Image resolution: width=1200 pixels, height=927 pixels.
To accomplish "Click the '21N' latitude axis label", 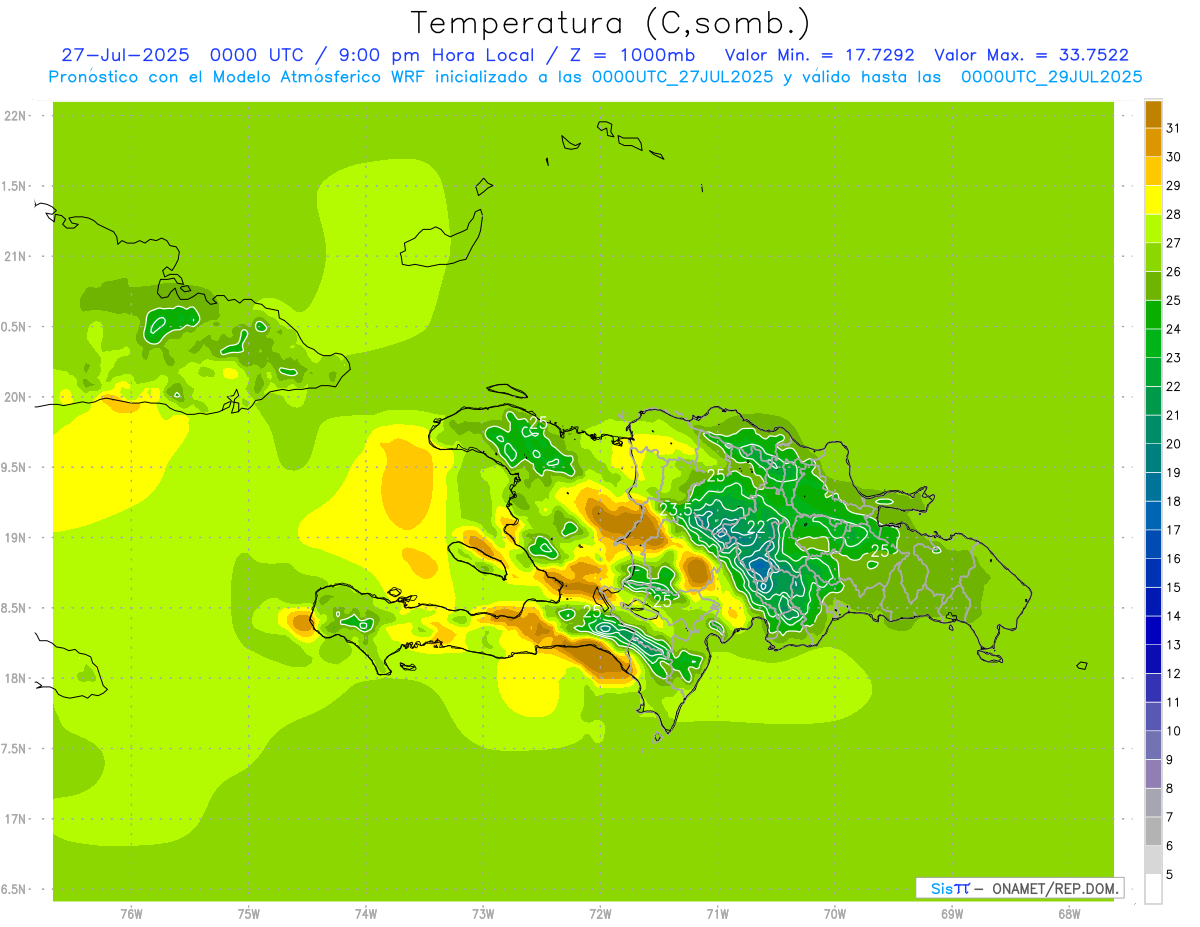I will pos(16,256).
